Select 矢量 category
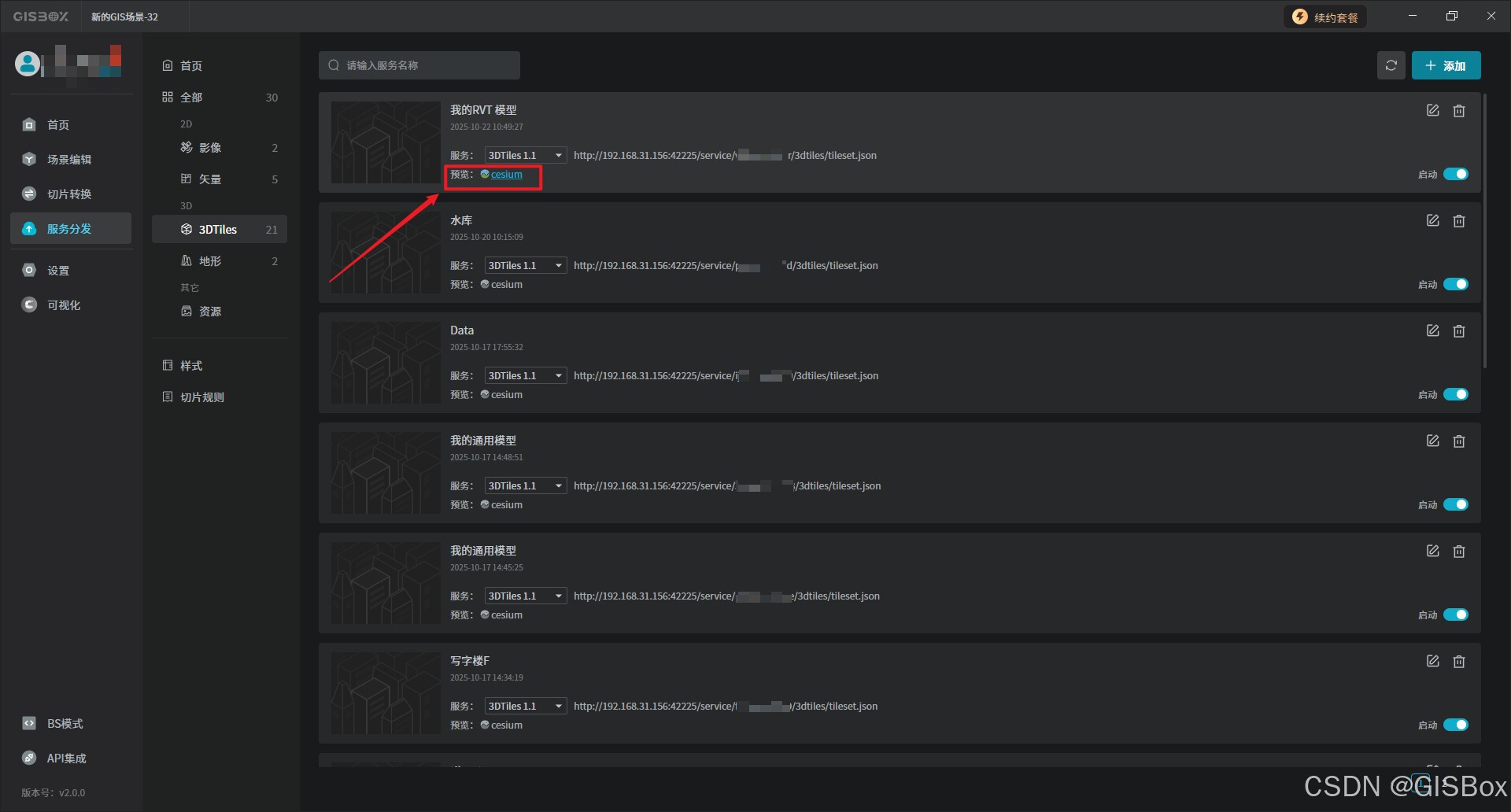The image size is (1511, 812). pyautogui.click(x=220, y=179)
